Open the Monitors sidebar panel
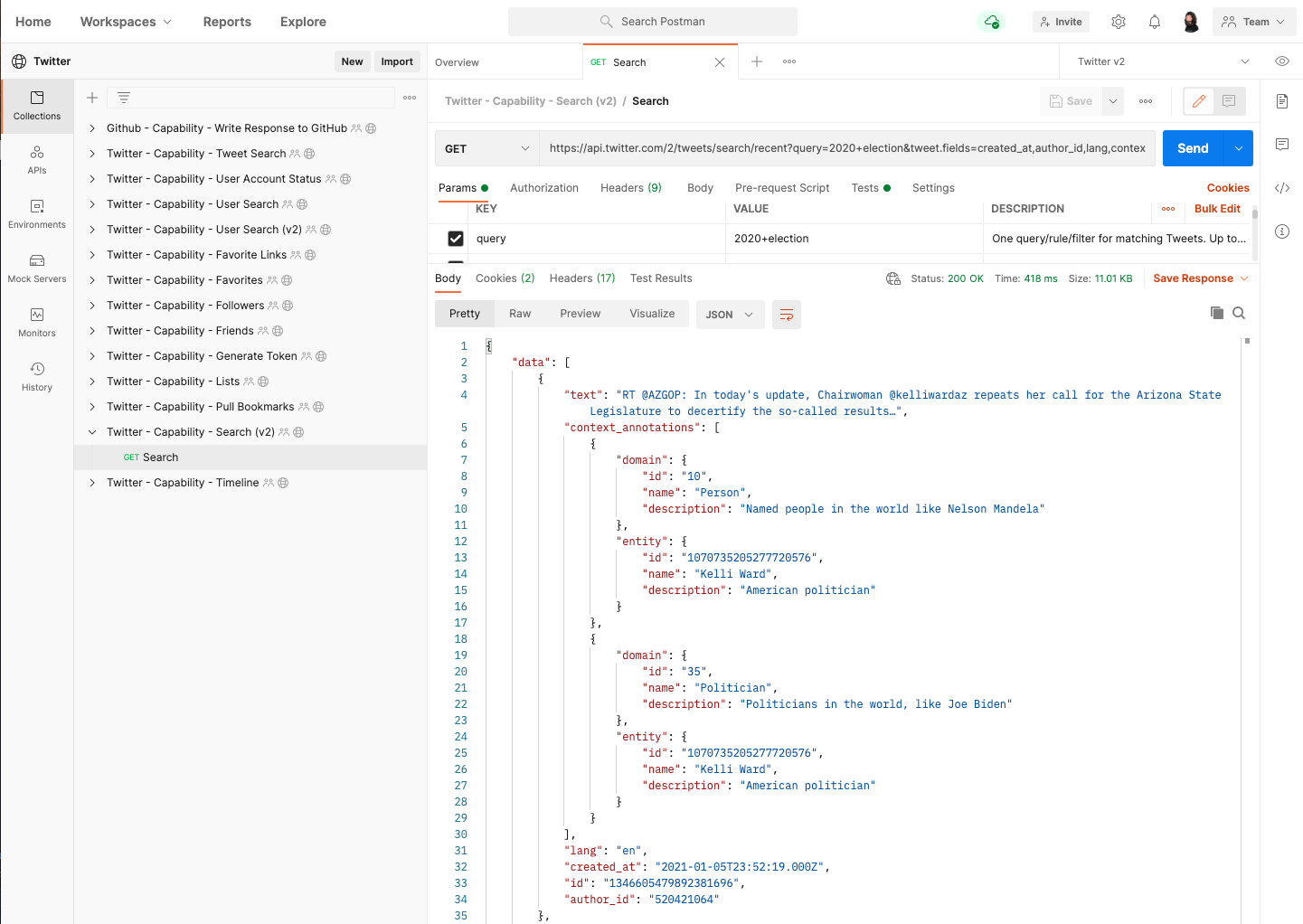Screen dimensions: 1303x924 click(x=37, y=323)
